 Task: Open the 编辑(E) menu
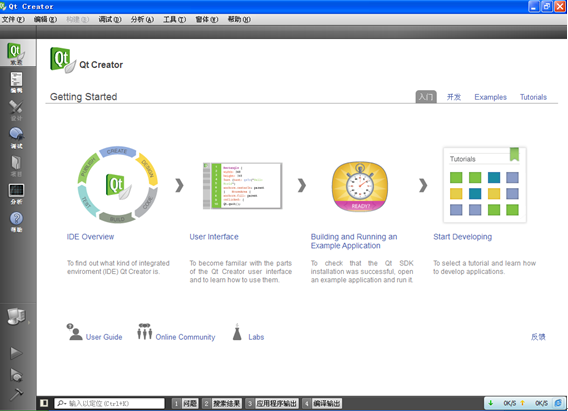pyautogui.click(x=45, y=19)
